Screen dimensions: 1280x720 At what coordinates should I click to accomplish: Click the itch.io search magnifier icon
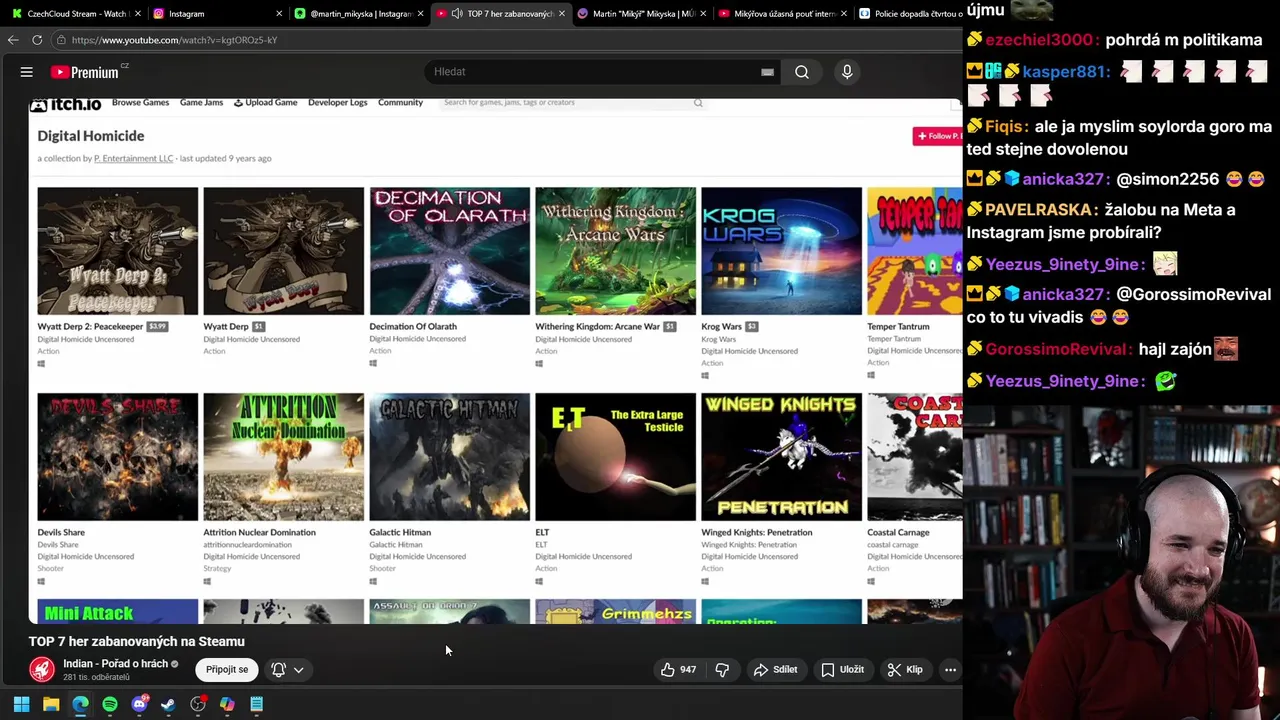698,103
